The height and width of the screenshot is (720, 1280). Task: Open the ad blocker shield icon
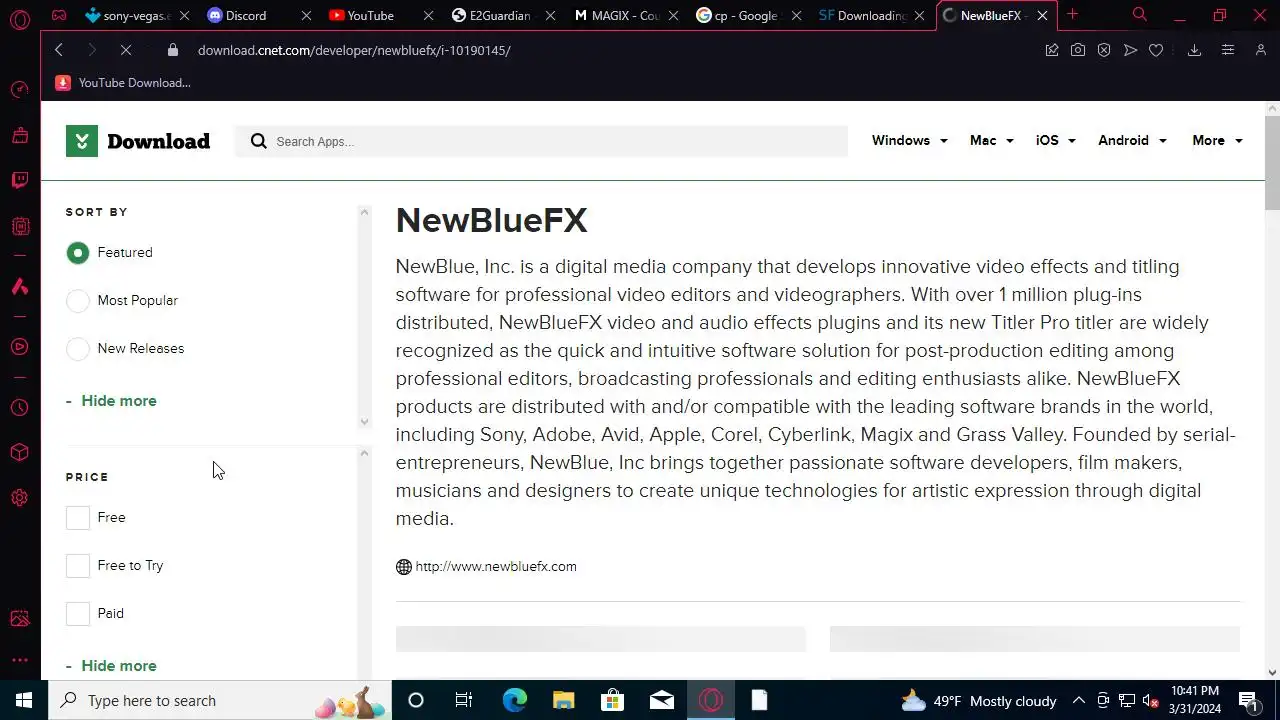pyautogui.click(x=1104, y=50)
